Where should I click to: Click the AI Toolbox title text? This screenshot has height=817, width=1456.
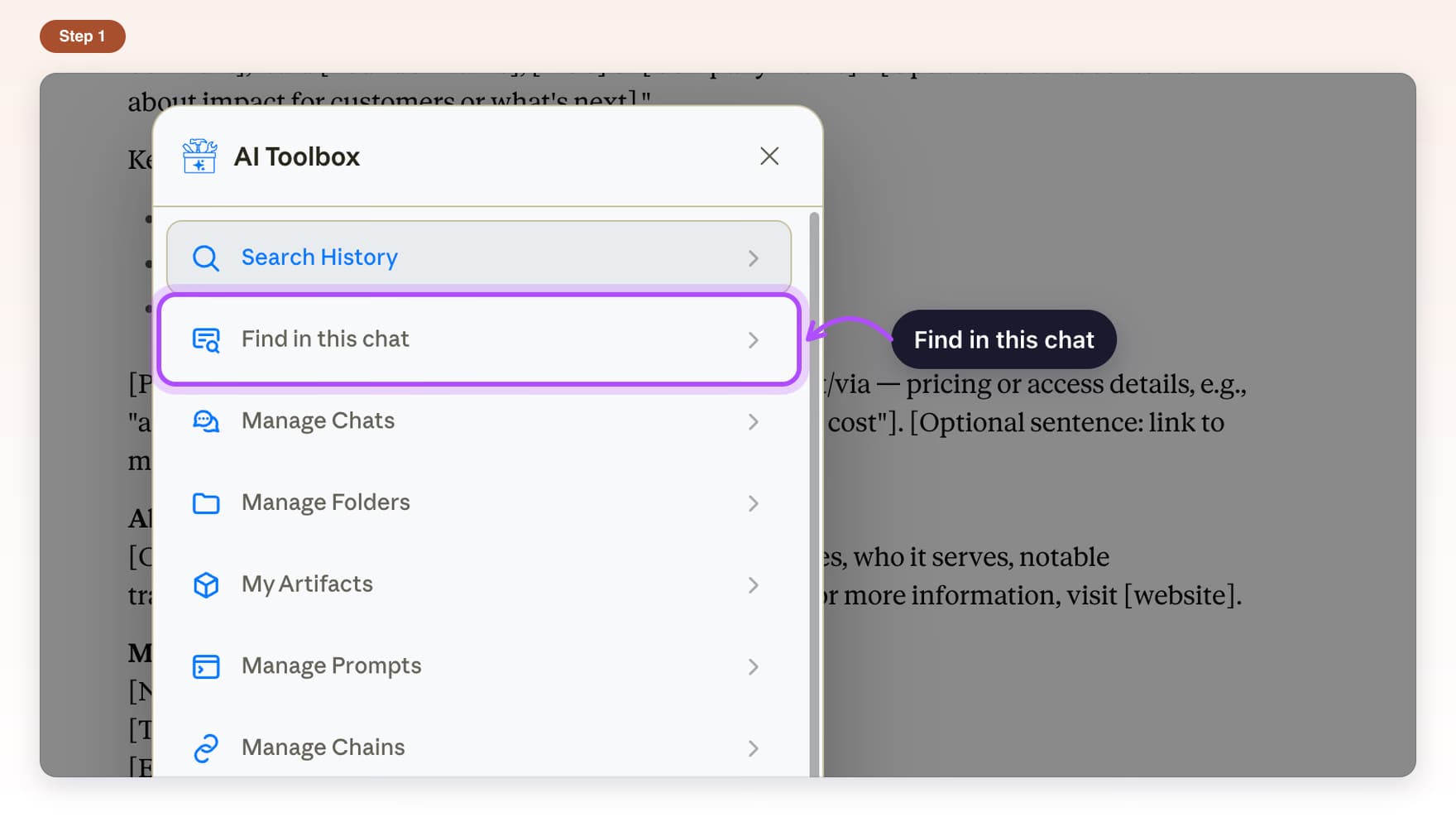pyautogui.click(x=297, y=156)
